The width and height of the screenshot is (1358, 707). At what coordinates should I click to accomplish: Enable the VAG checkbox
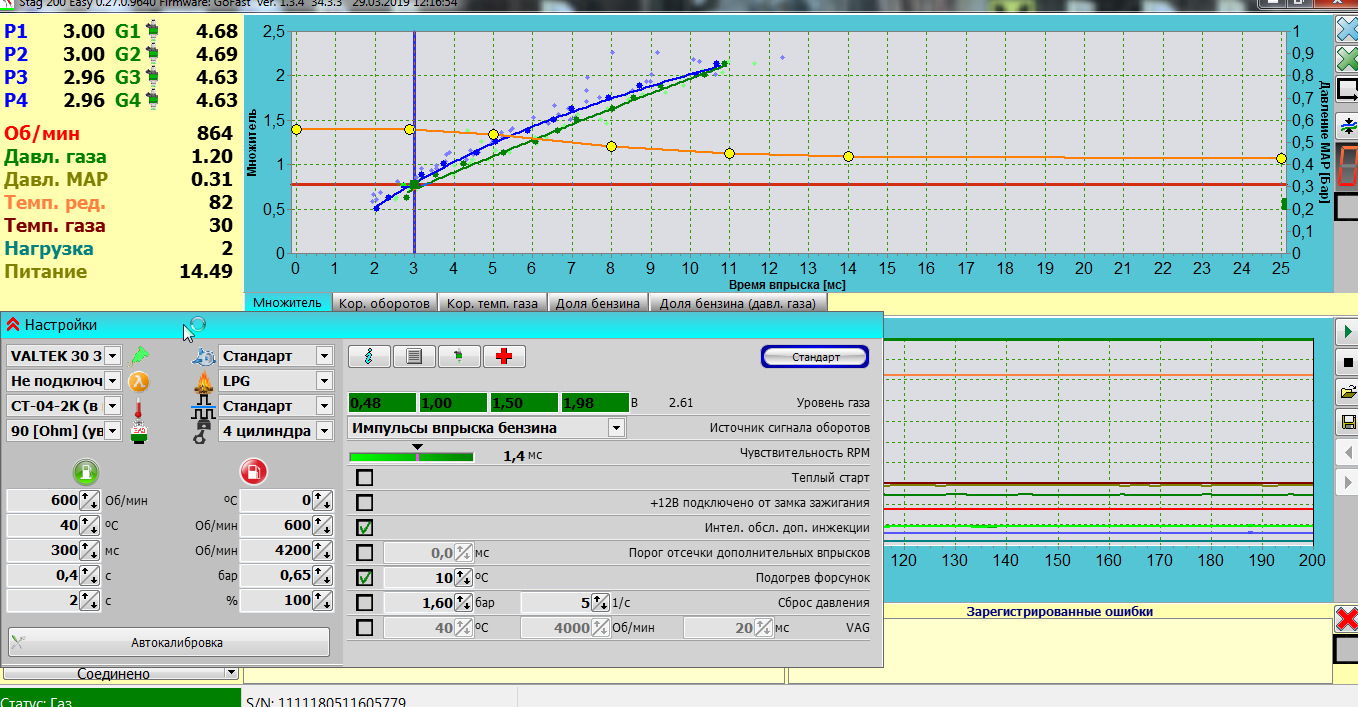point(365,628)
